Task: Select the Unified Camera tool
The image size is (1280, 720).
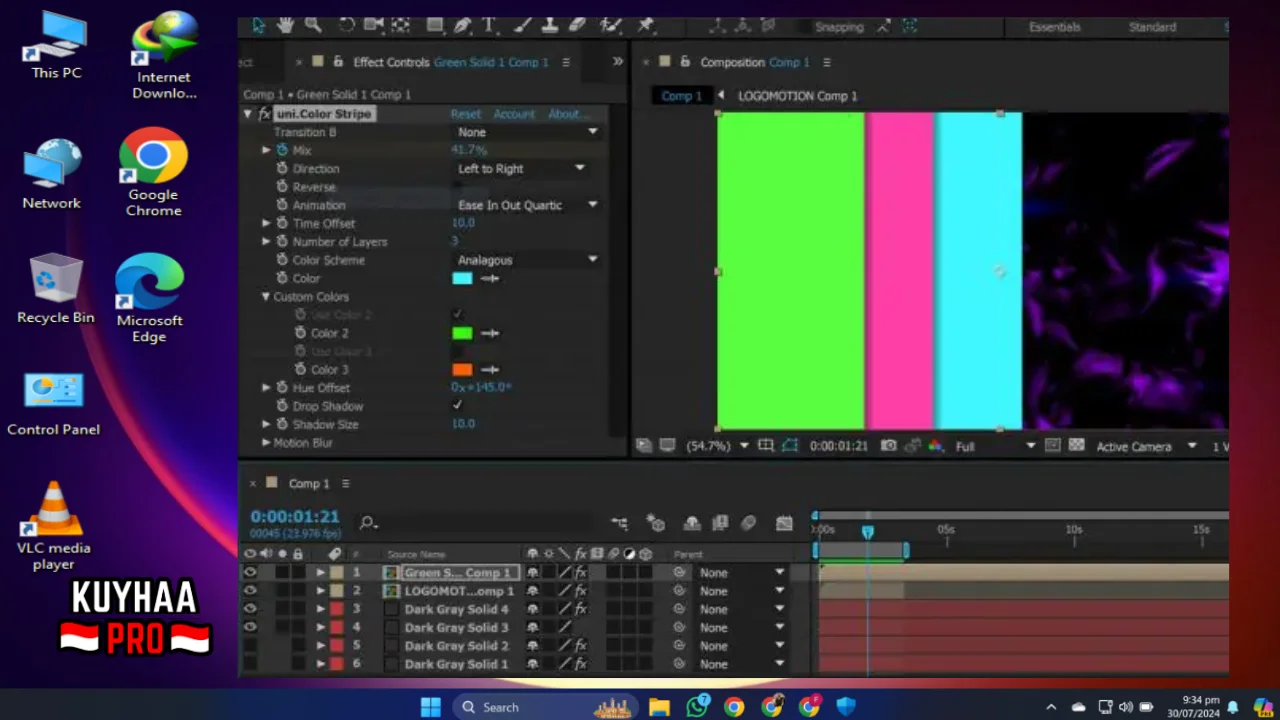Action: pyautogui.click(x=374, y=25)
